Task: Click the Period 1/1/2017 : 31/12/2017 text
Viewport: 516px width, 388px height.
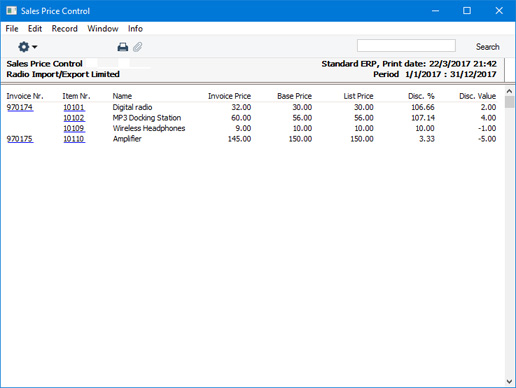Action: click(435, 74)
